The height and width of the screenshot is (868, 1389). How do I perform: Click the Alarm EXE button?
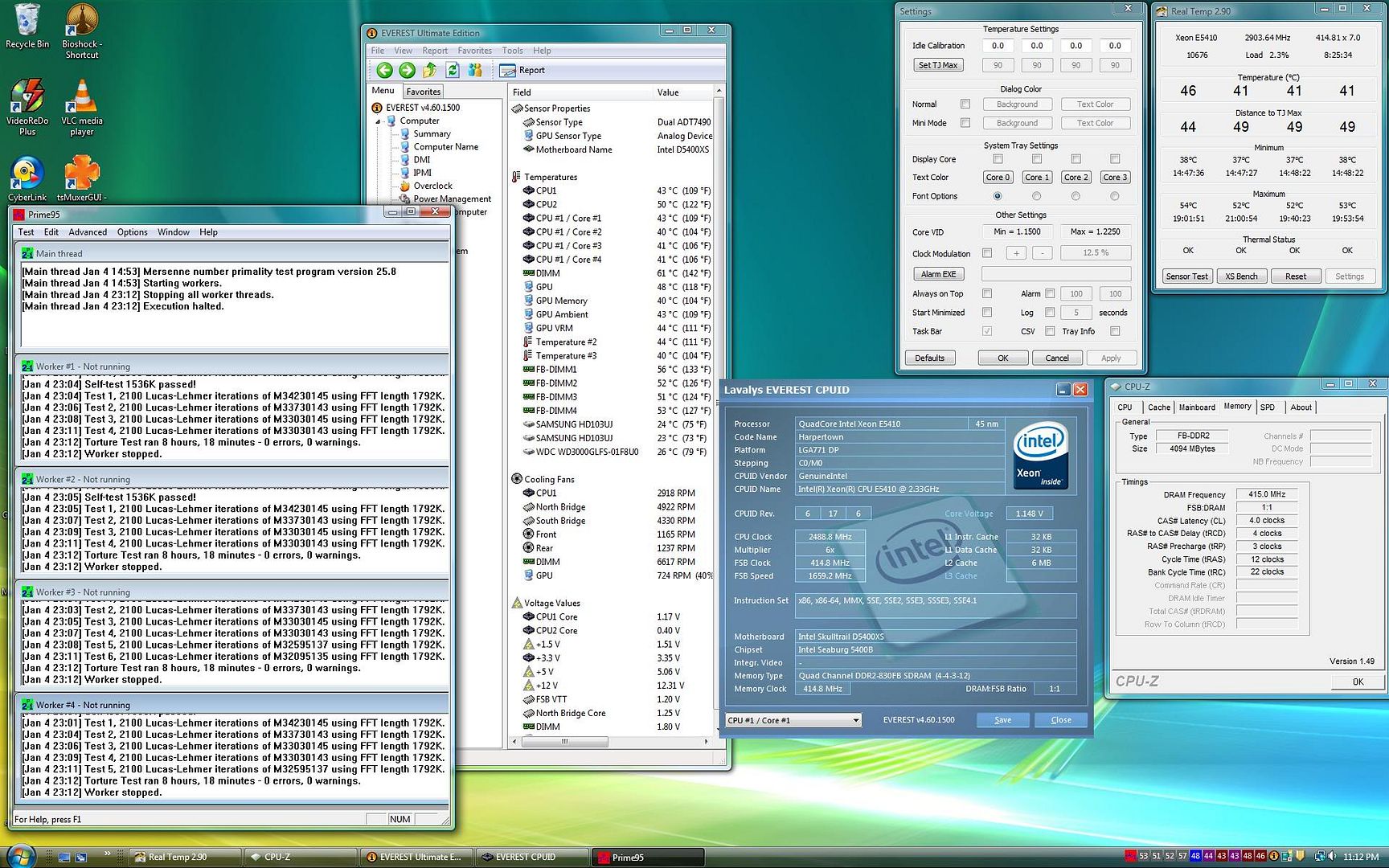click(x=938, y=274)
